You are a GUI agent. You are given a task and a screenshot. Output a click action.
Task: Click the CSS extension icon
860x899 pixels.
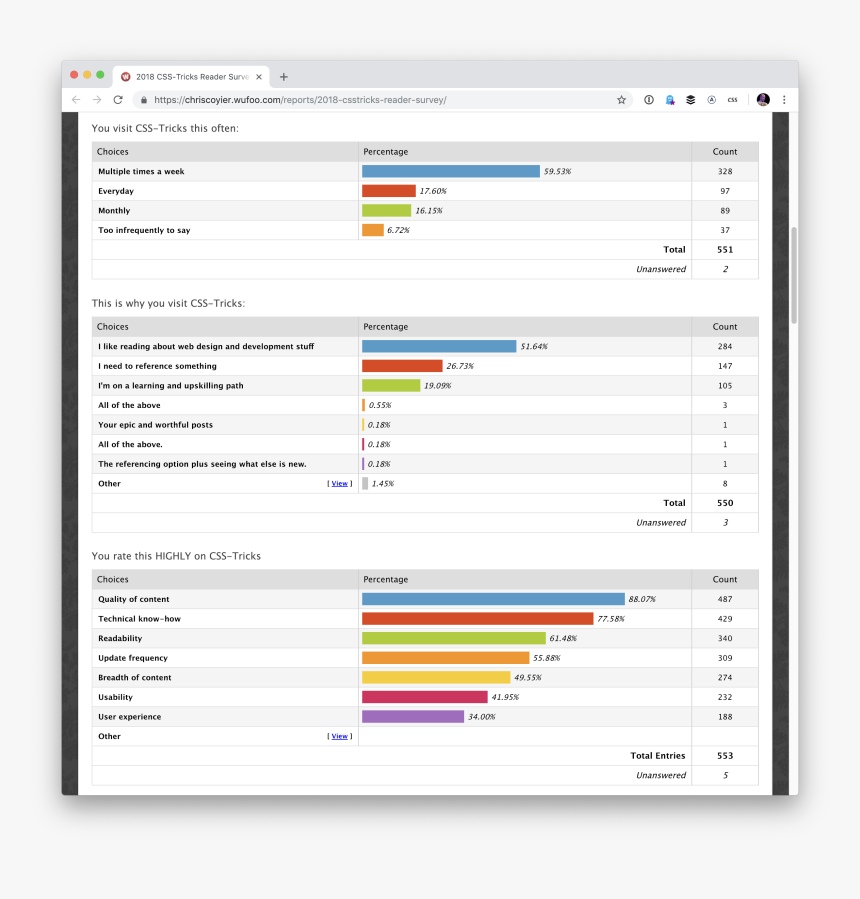[732, 100]
